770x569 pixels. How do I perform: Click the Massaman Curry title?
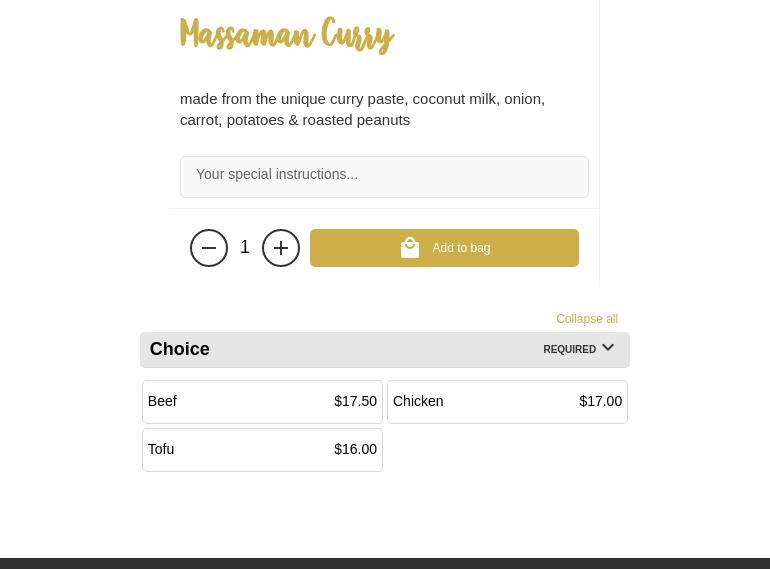pos(287,36)
